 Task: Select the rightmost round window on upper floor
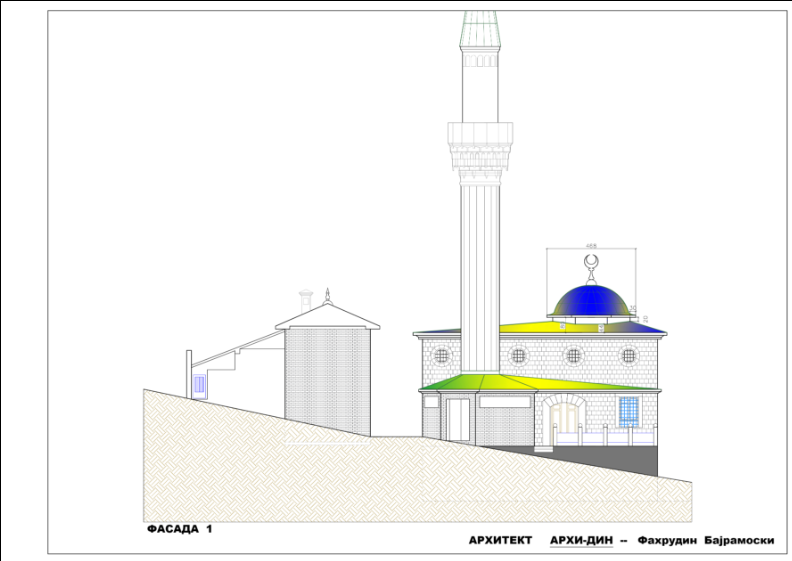(x=629, y=355)
